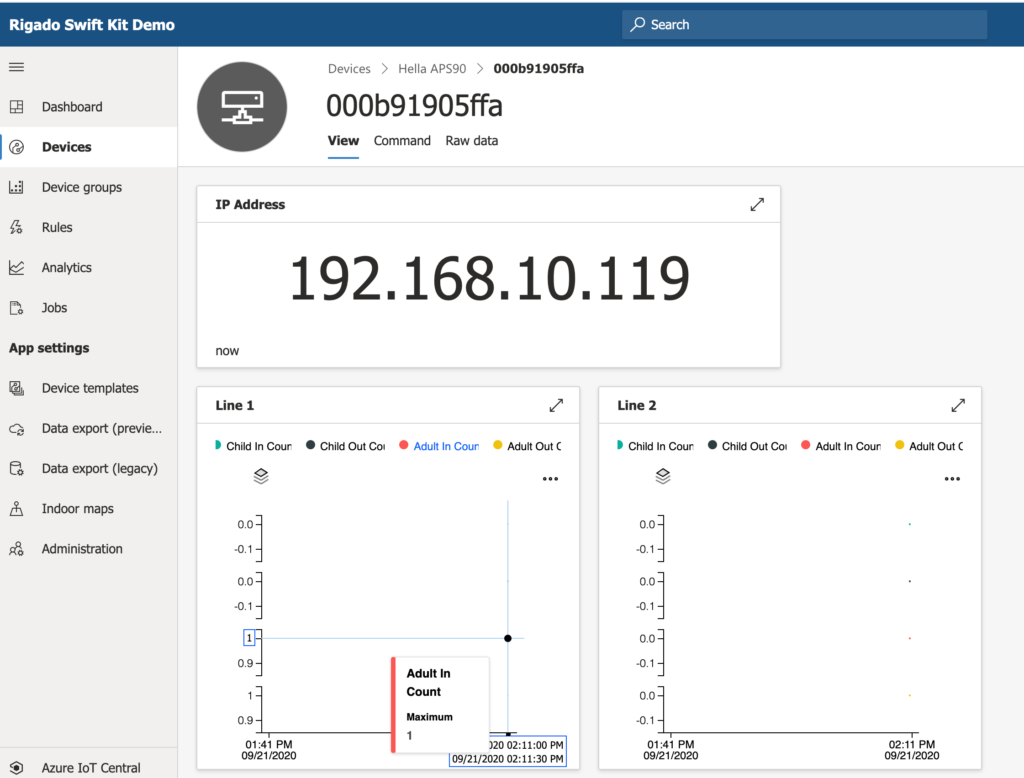
Task: Expand the Line 1 chart tile
Action: 556,406
